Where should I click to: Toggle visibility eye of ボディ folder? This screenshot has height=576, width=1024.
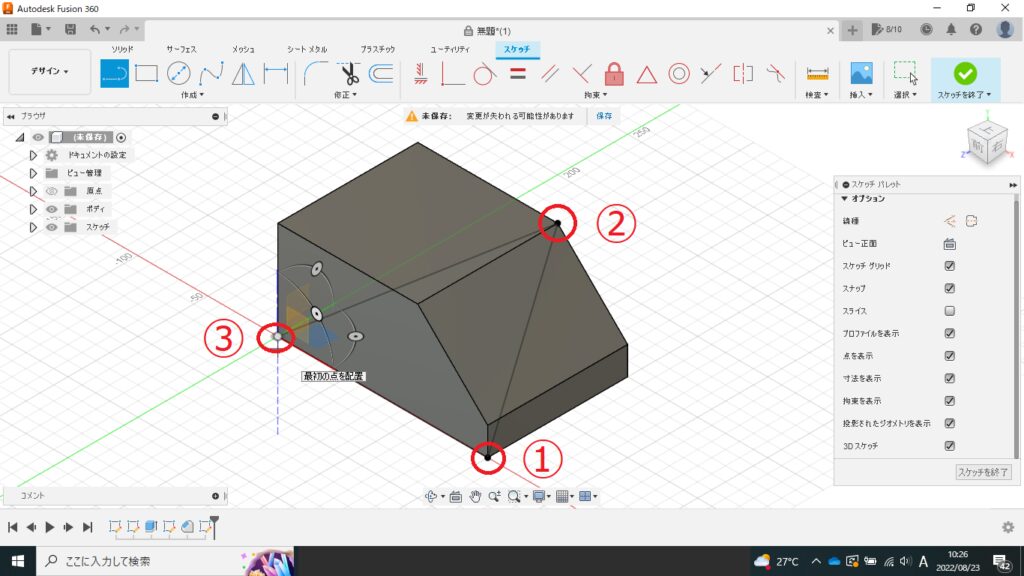[x=52, y=209]
